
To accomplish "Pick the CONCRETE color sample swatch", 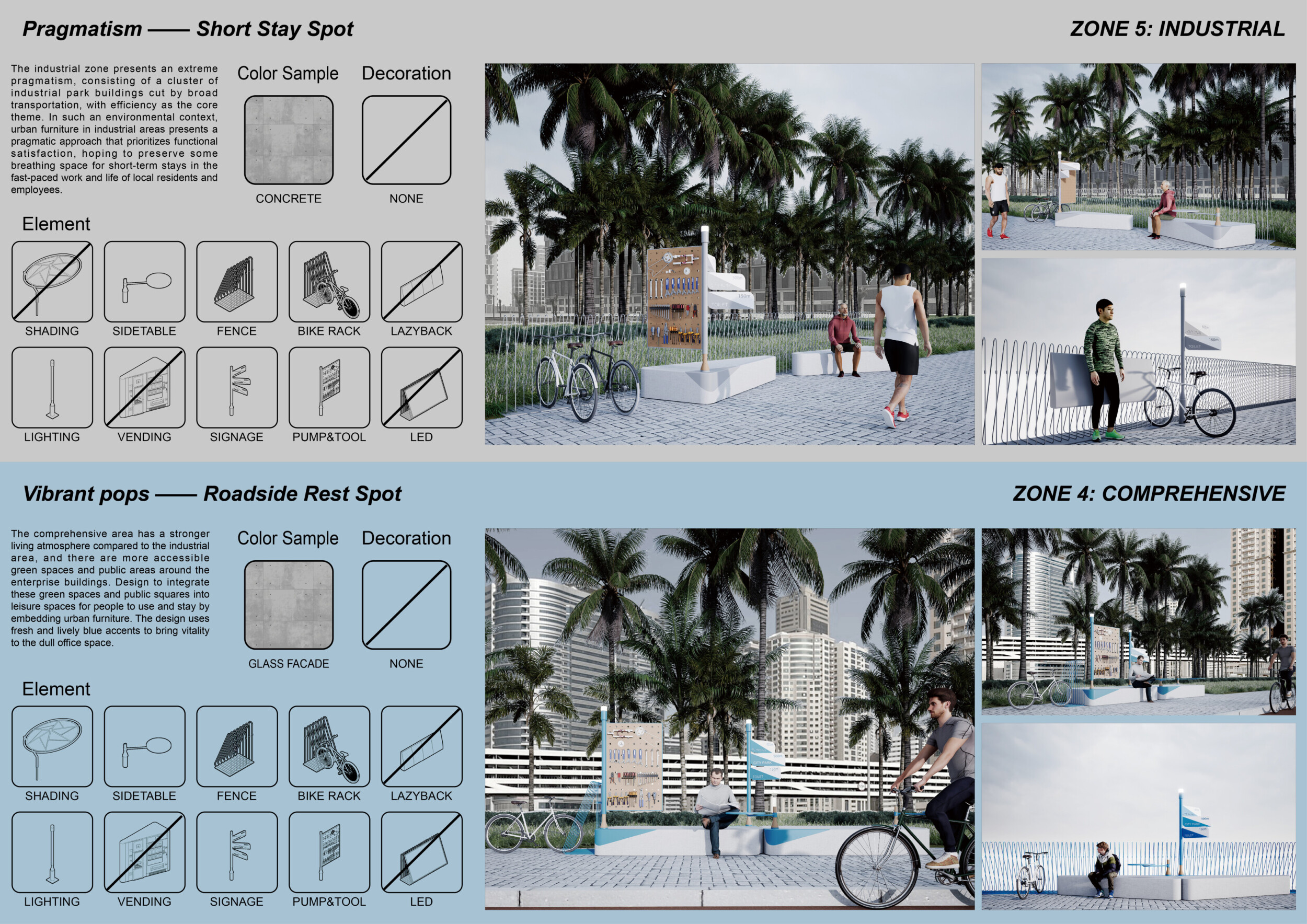I will (289, 140).
